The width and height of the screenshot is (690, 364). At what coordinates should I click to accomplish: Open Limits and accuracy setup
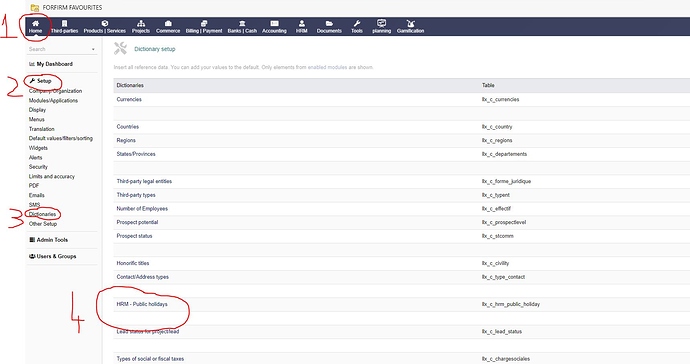pyautogui.click(x=52, y=176)
